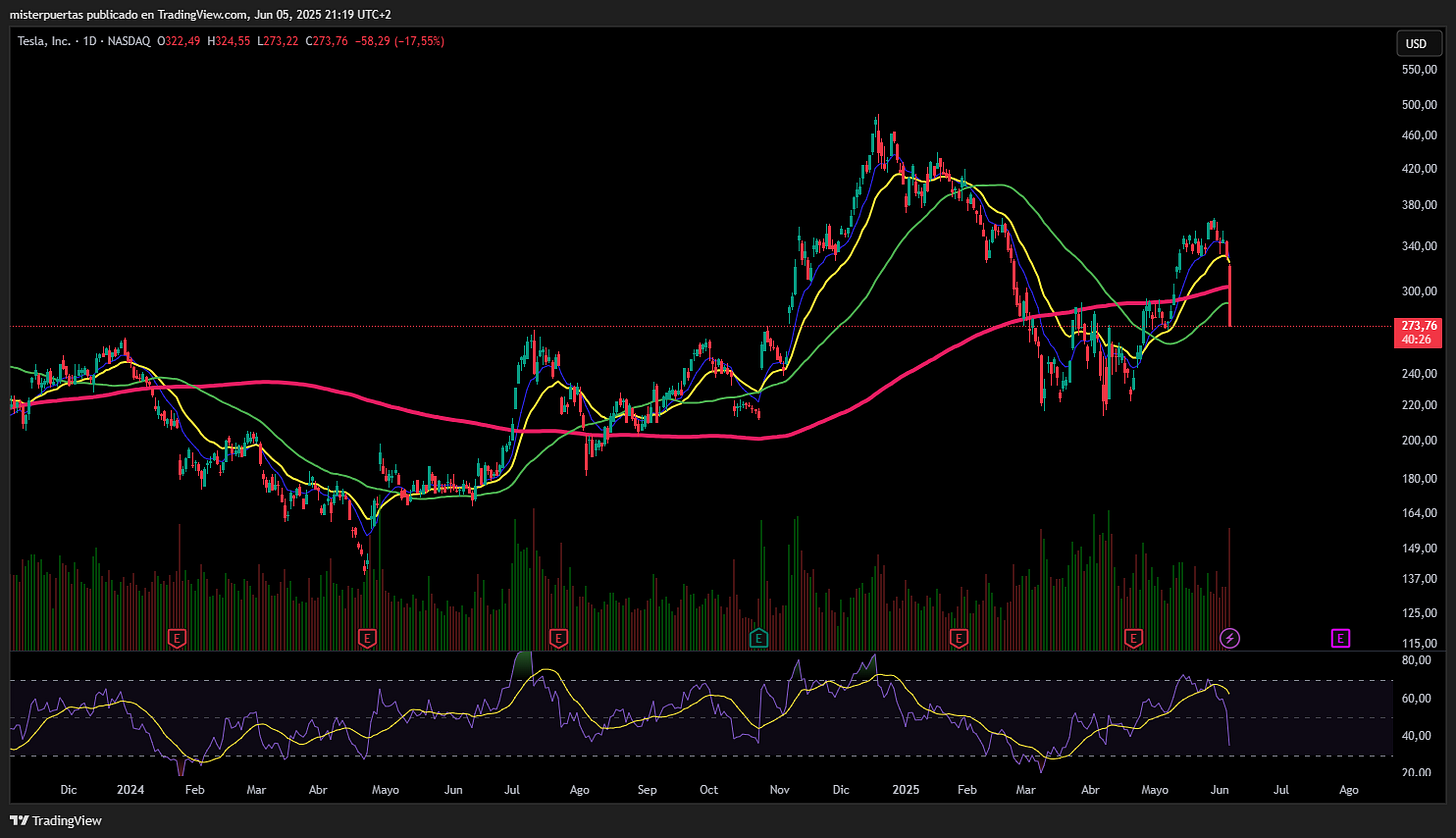Click the bar countdown timer 40:26
The height and width of the screenshot is (838, 1456).
(1415, 340)
